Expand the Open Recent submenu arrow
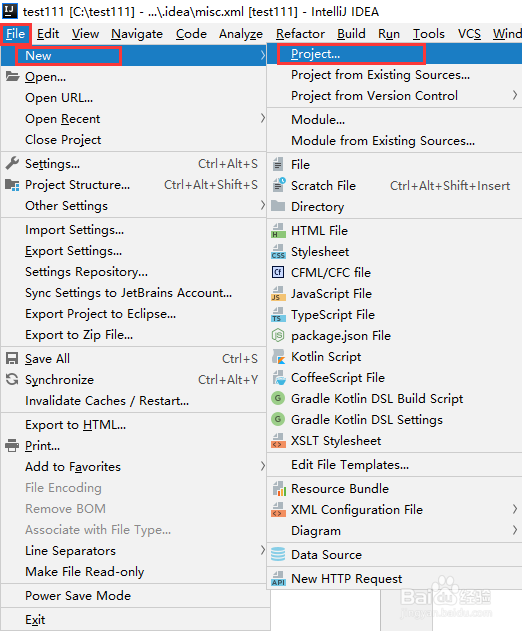522x631 pixels. [x=262, y=118]
